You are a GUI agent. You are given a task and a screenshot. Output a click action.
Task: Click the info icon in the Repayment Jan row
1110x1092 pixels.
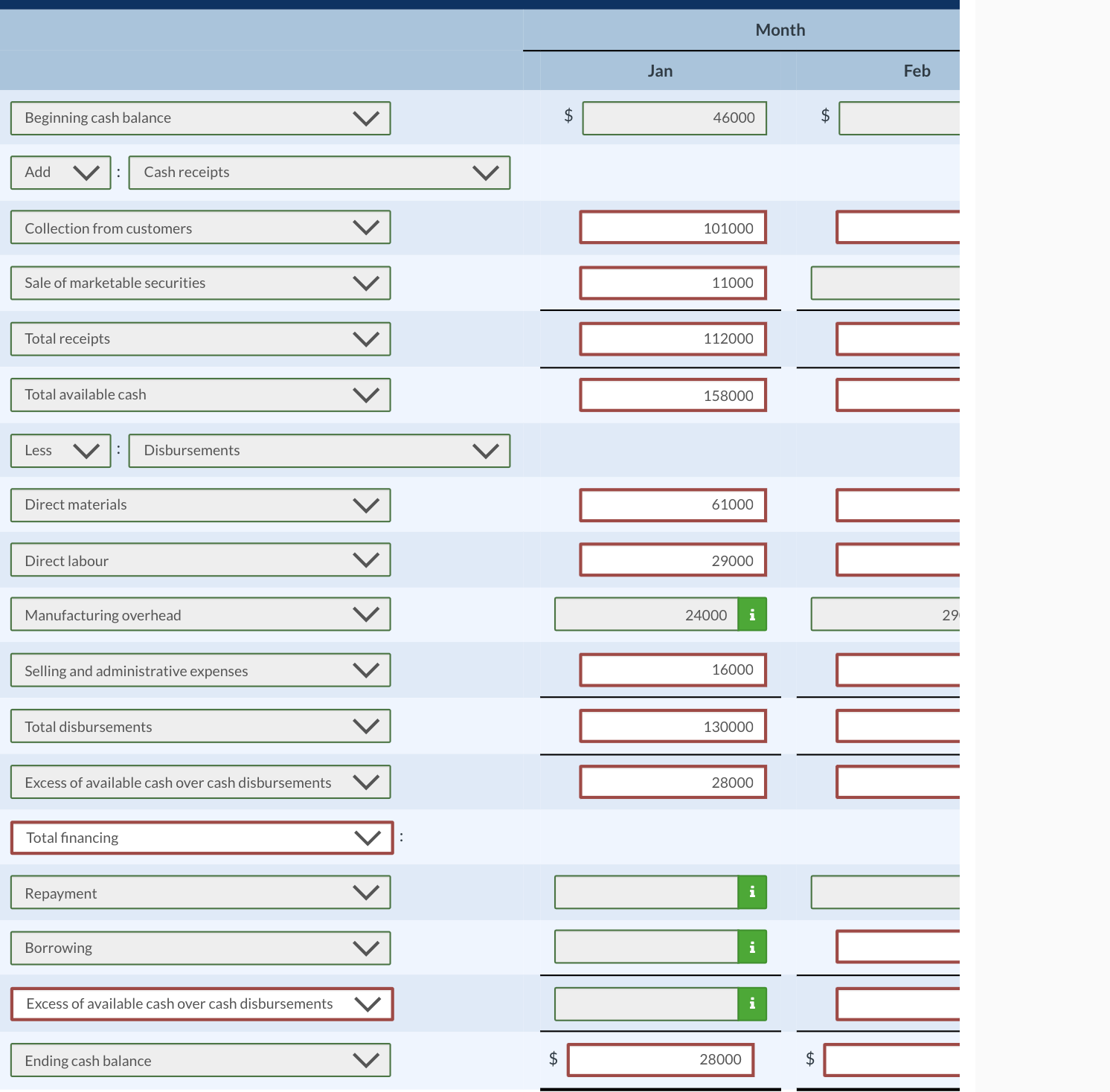[752, 892]
